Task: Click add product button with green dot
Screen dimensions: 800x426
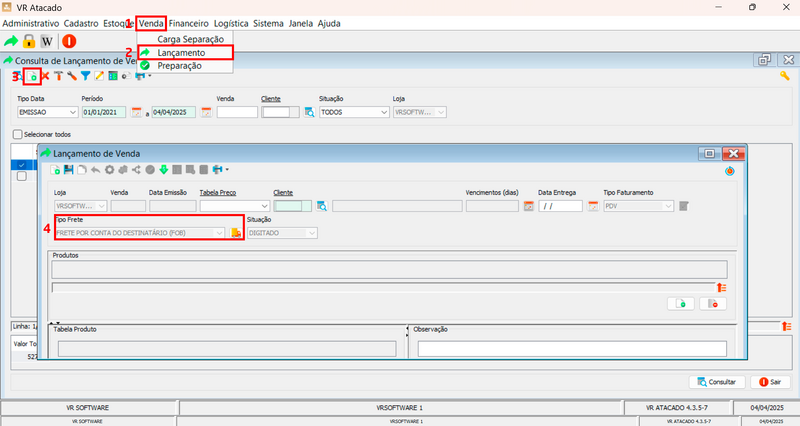Action: 681,304
